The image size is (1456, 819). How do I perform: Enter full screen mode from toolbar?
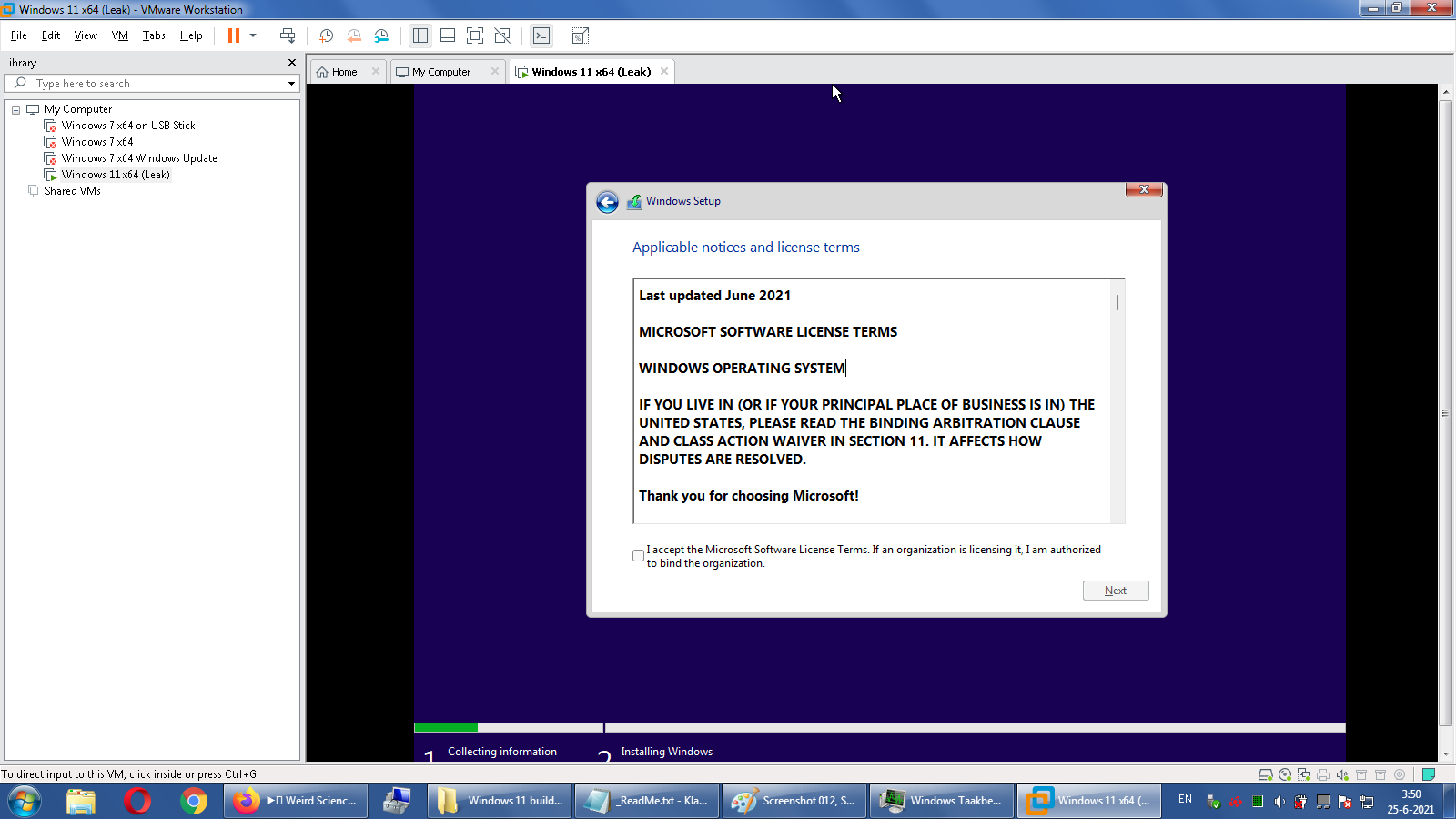click(474, 35)
